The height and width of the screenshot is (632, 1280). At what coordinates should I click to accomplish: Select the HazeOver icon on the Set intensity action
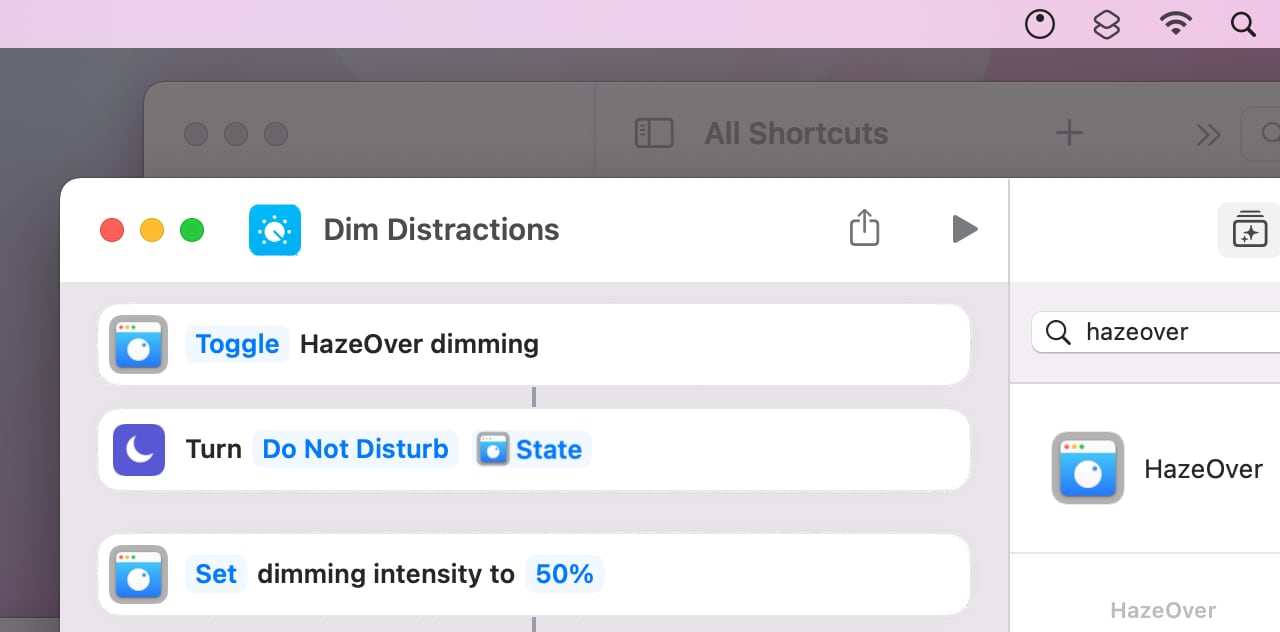138,574
